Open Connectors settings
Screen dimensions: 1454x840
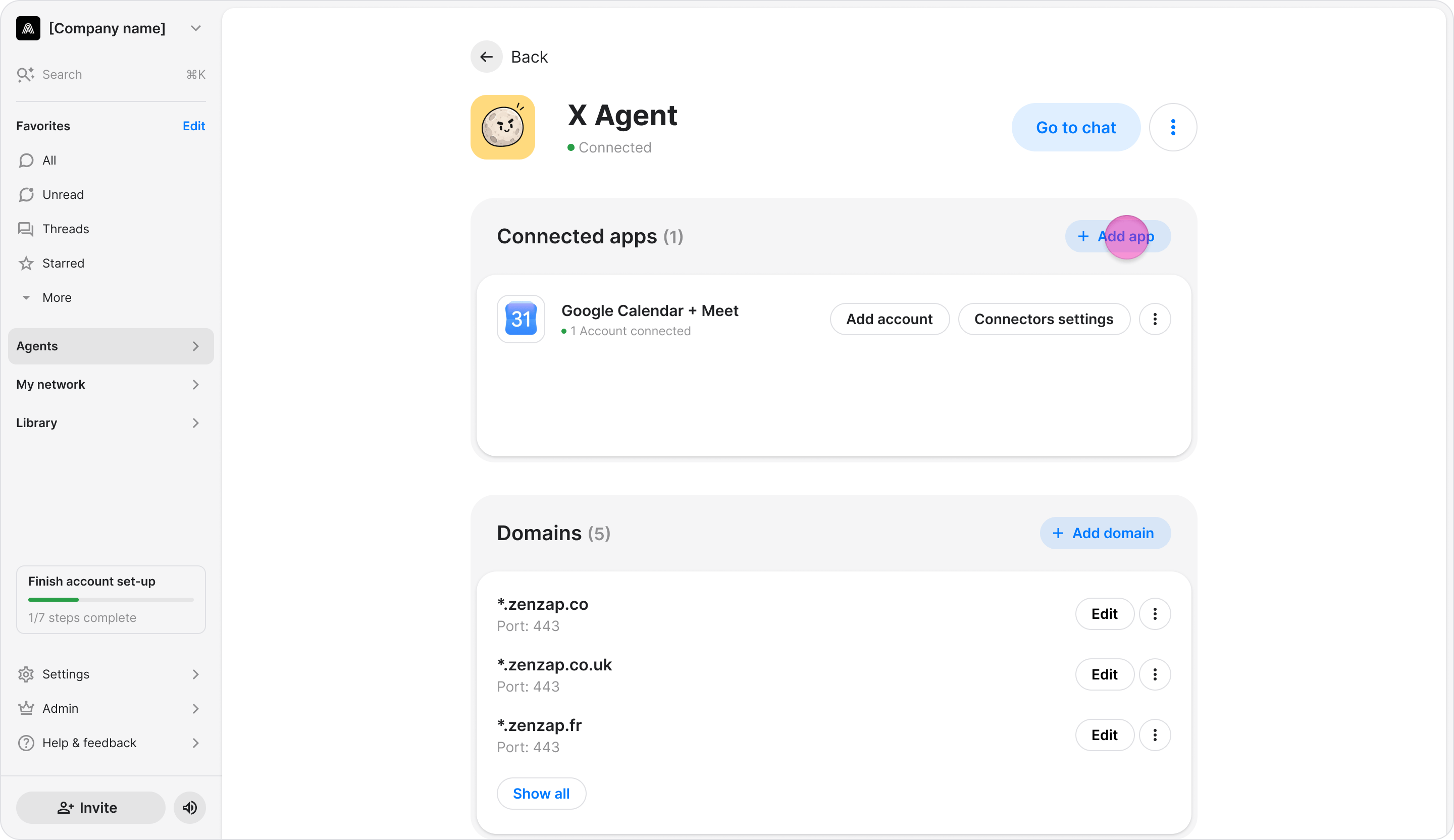pyautogui.click(x=1044, y=319)
